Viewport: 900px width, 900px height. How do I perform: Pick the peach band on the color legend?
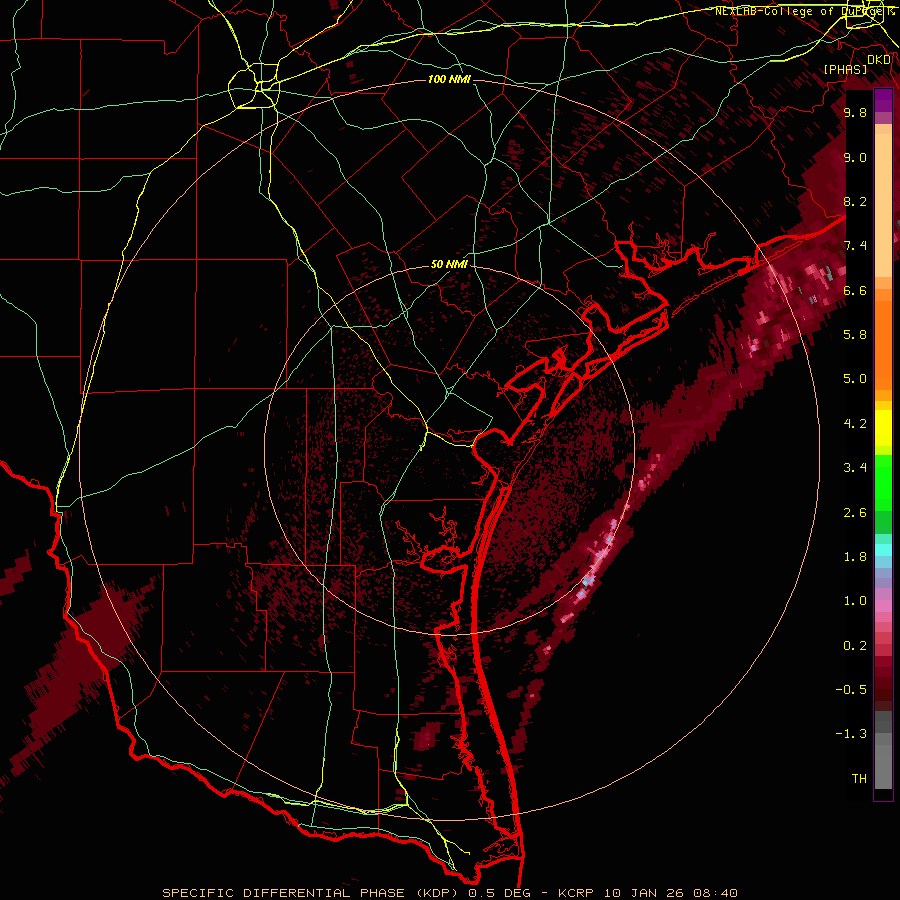click(883, 205)
